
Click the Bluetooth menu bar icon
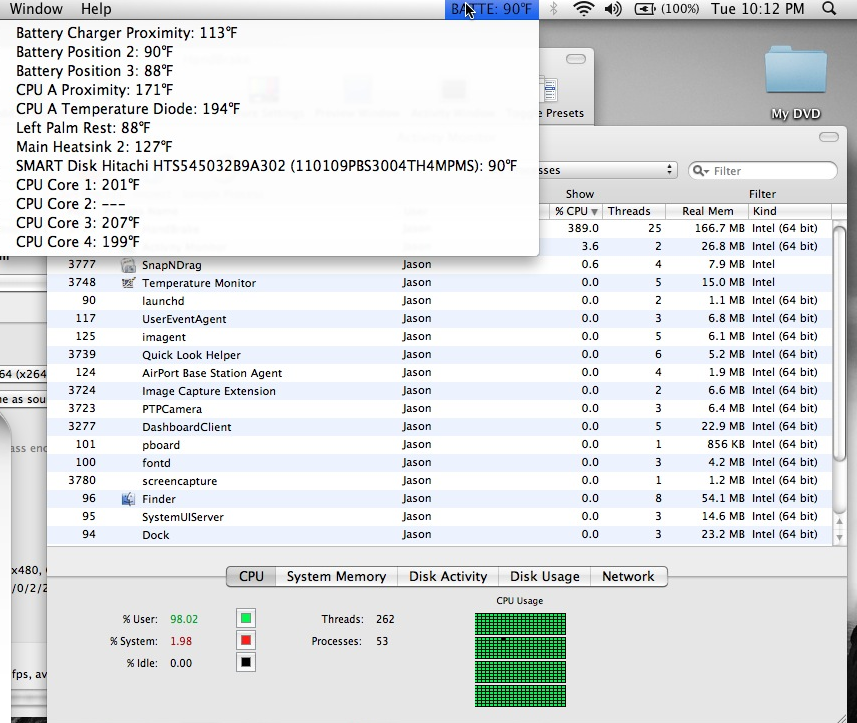click(x=554, y=9)
